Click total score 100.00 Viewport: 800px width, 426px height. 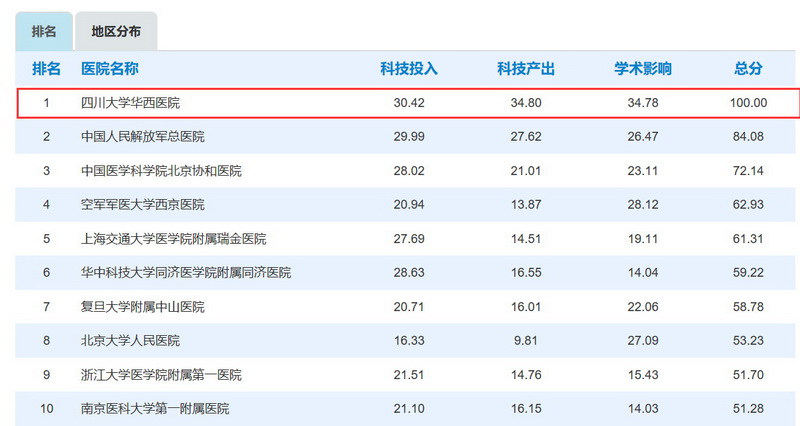(x=748, y=103)
